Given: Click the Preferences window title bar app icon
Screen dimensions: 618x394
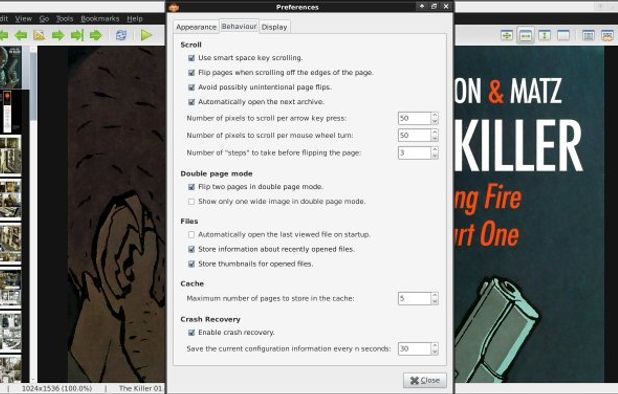Looking at the screenshot, I should coord(174,7).
